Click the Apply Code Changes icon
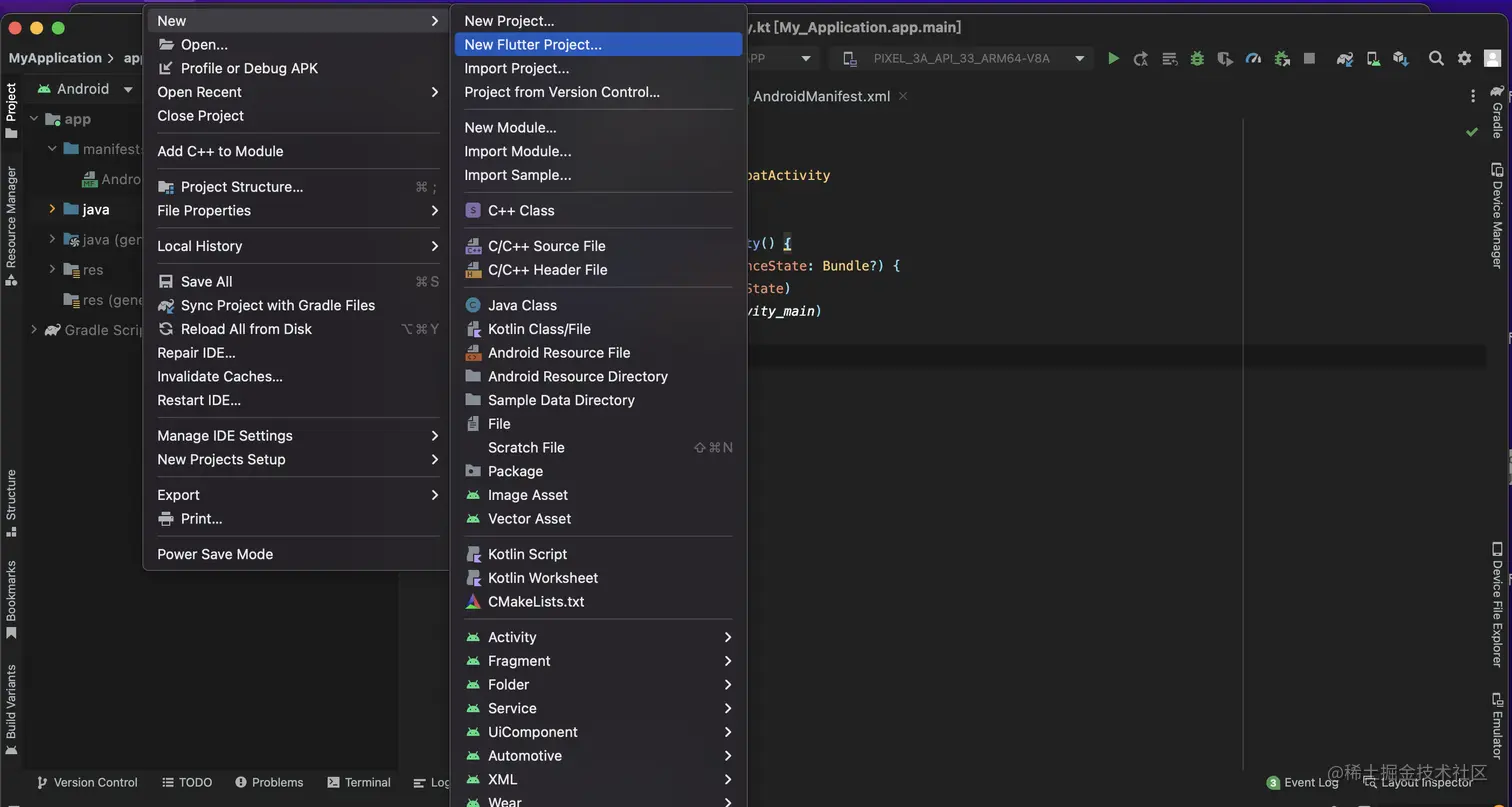This screenshot has height=807, width=1512. point(1169,58)
